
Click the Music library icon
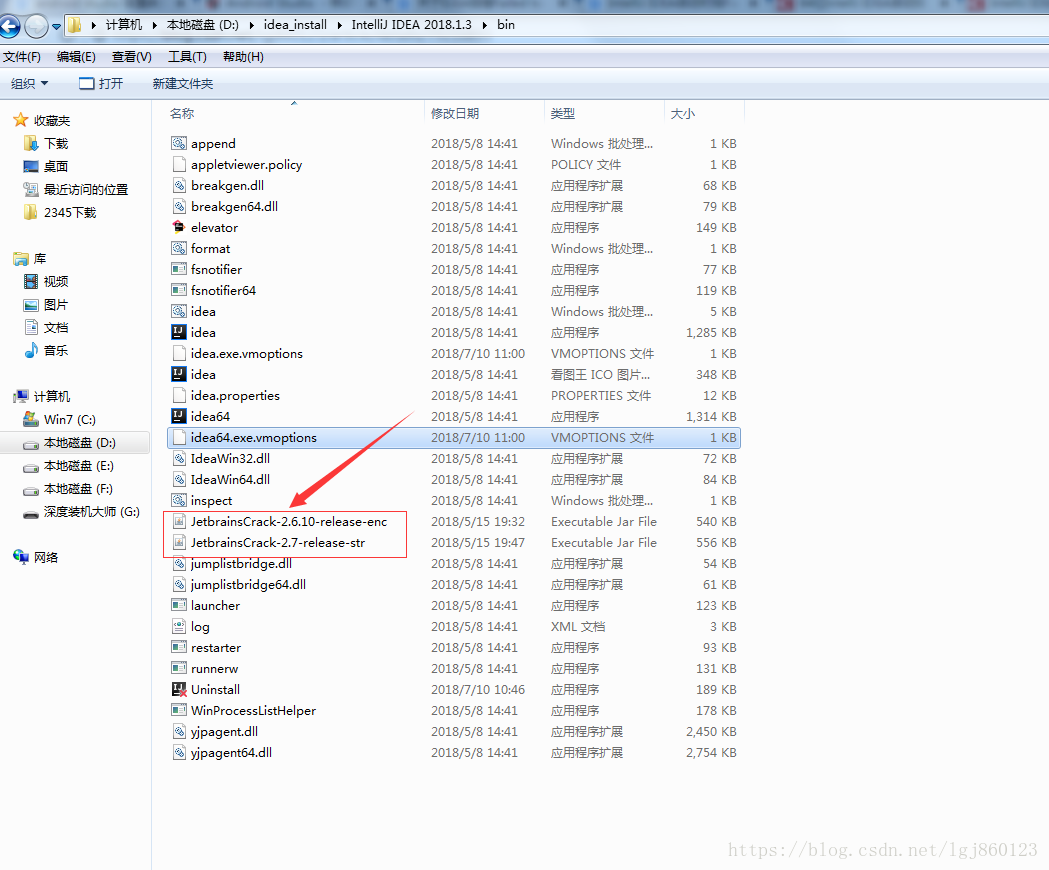tap(31, 350)
